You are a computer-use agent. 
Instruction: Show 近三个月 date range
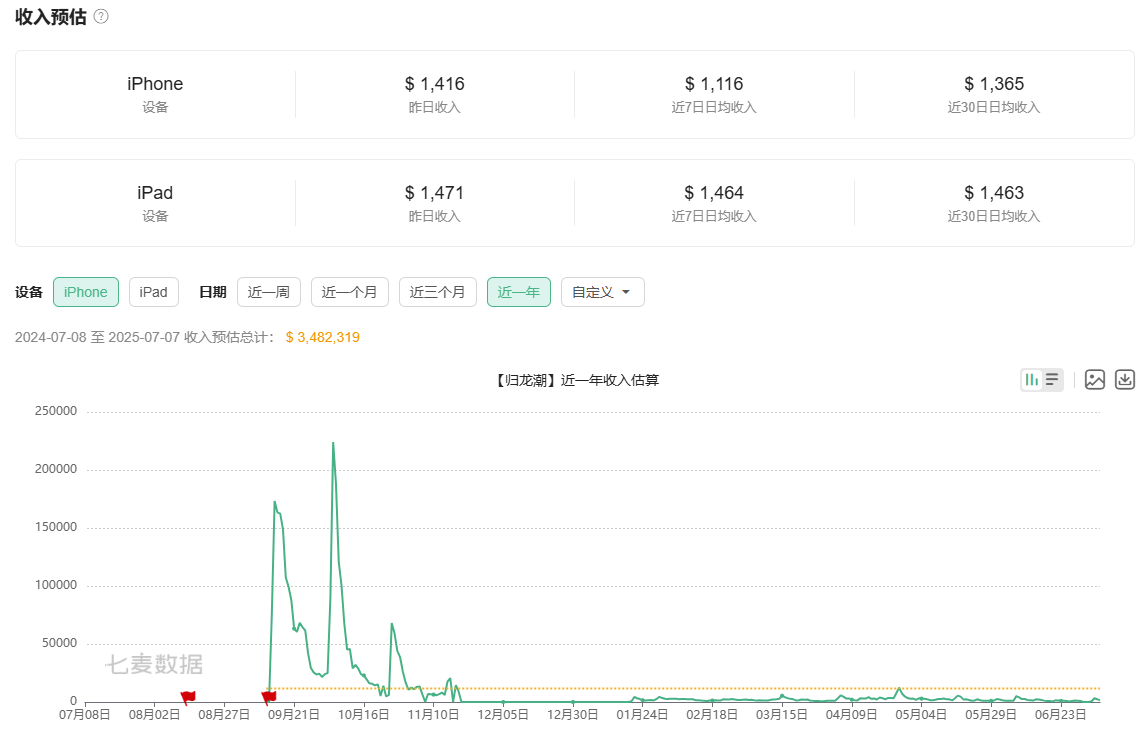point(437,292)
